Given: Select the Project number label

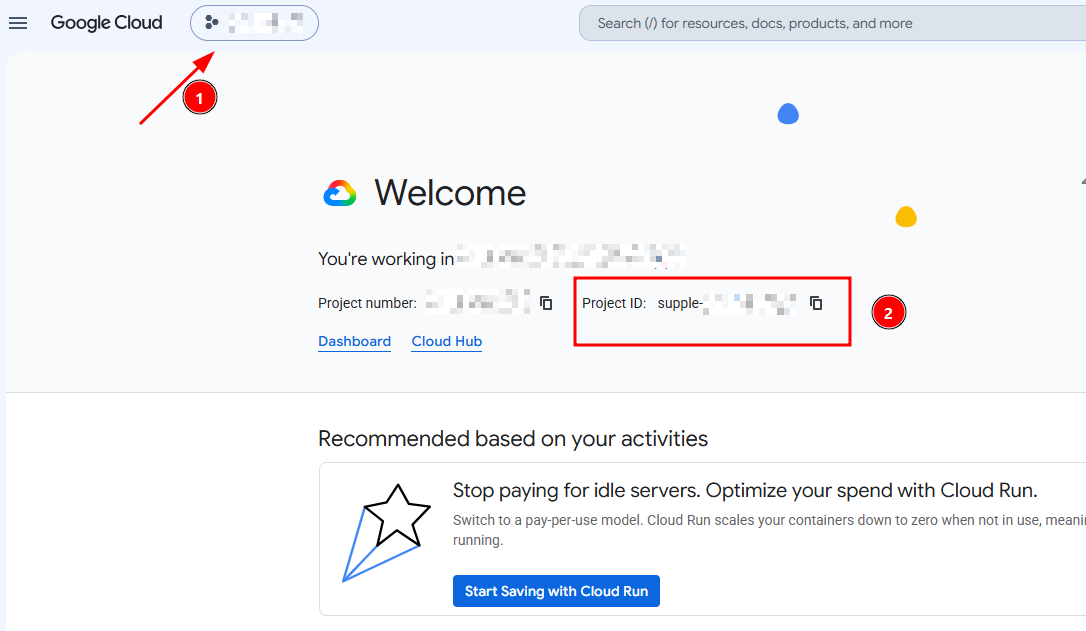Looking at the screenshot, I should point(367,303).
